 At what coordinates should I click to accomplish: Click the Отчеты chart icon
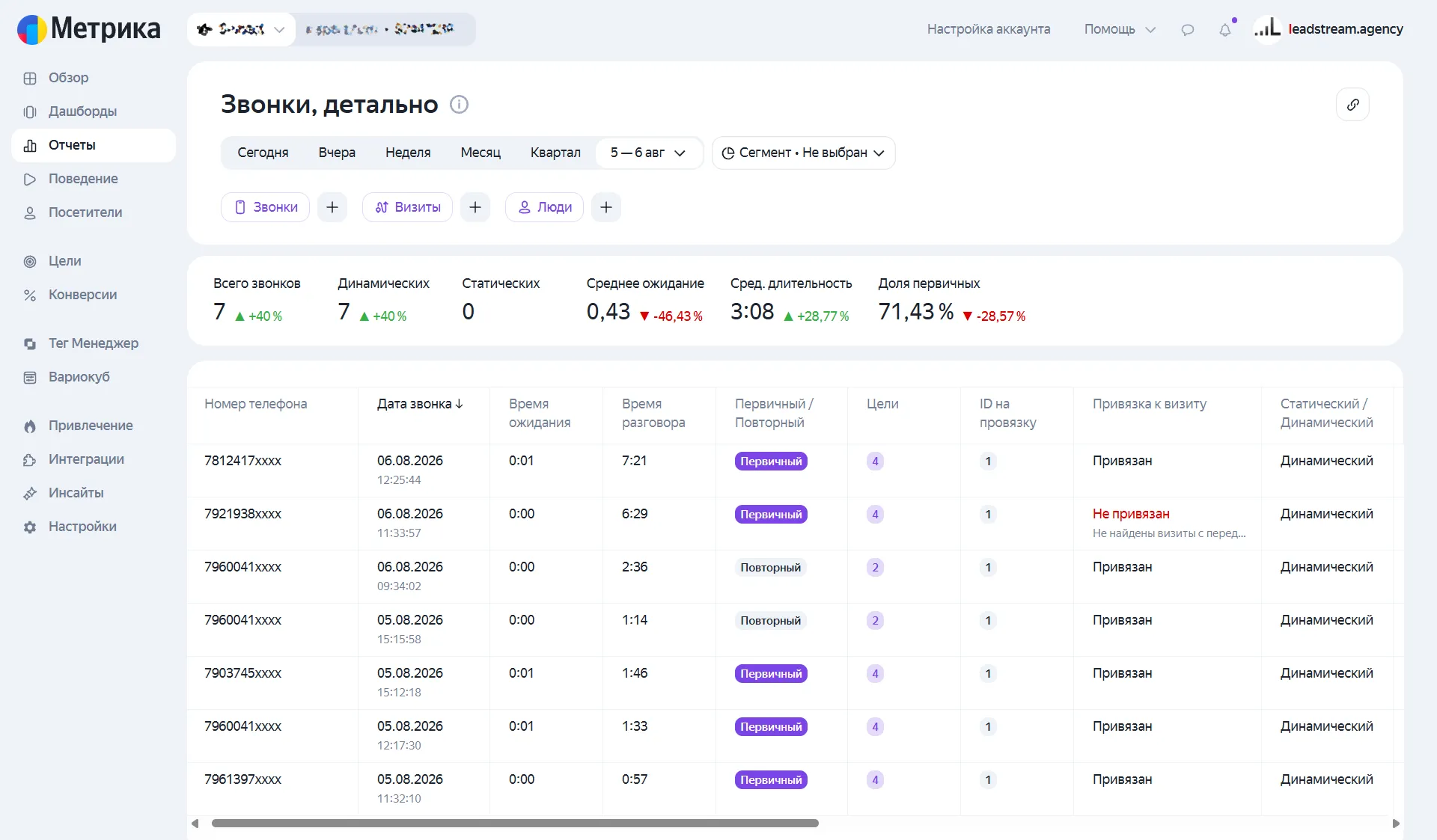(30, 145)
